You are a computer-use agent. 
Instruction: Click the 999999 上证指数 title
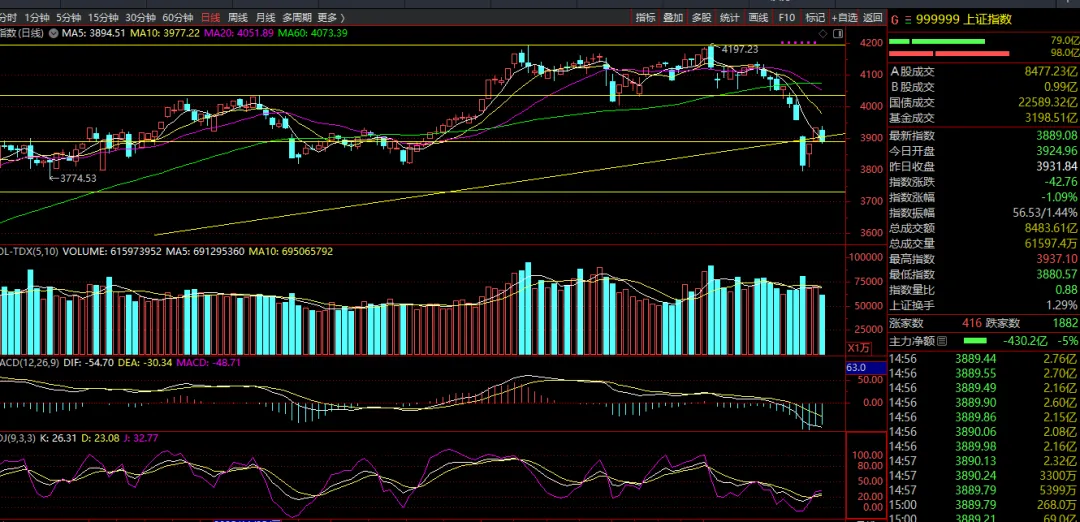(x=962, y=20)
